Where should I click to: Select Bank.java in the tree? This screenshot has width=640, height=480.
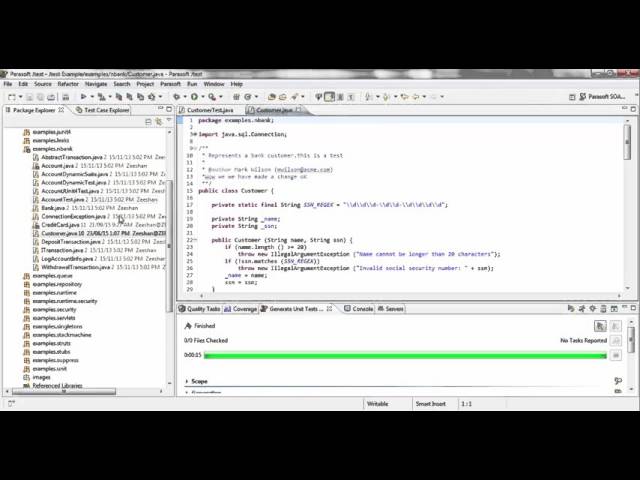53,208
